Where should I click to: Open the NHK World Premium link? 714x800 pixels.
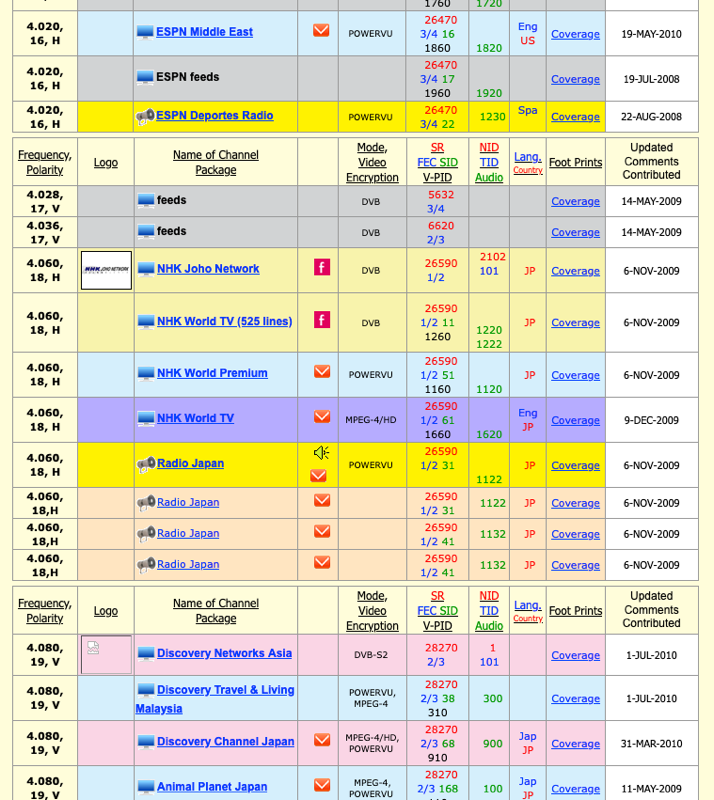[x=212, y=373]
